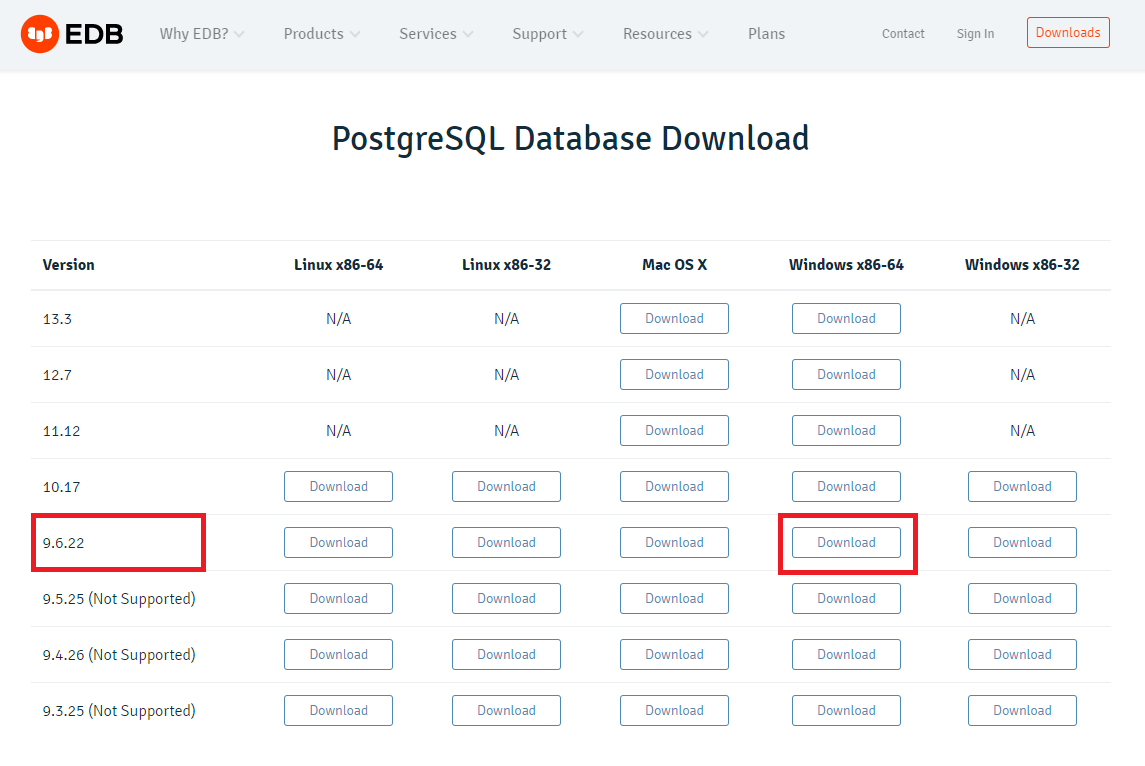This screenshot has height=766, width=1145.
Task: Download version 9.5.25 for Linux x86-64
Action: pyautogui.click(x=338, y=599)
